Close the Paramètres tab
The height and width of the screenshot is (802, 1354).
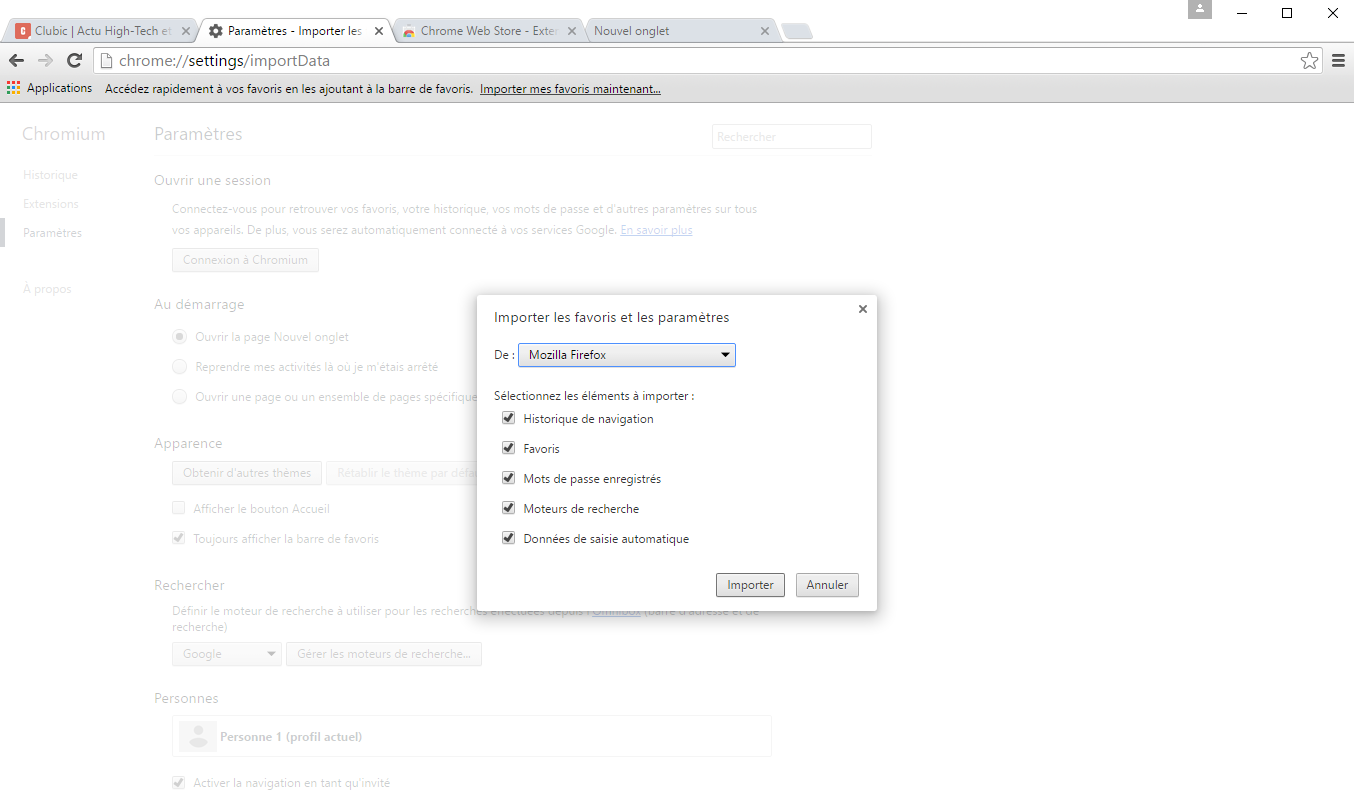coord(378,31)
